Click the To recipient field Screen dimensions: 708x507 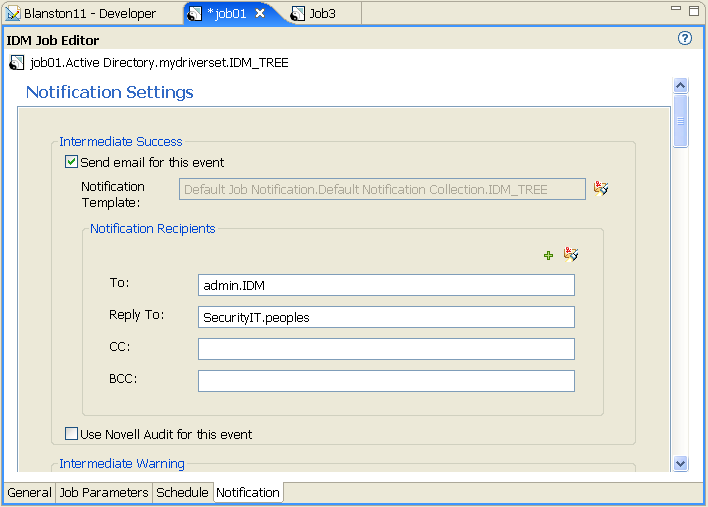386,285
